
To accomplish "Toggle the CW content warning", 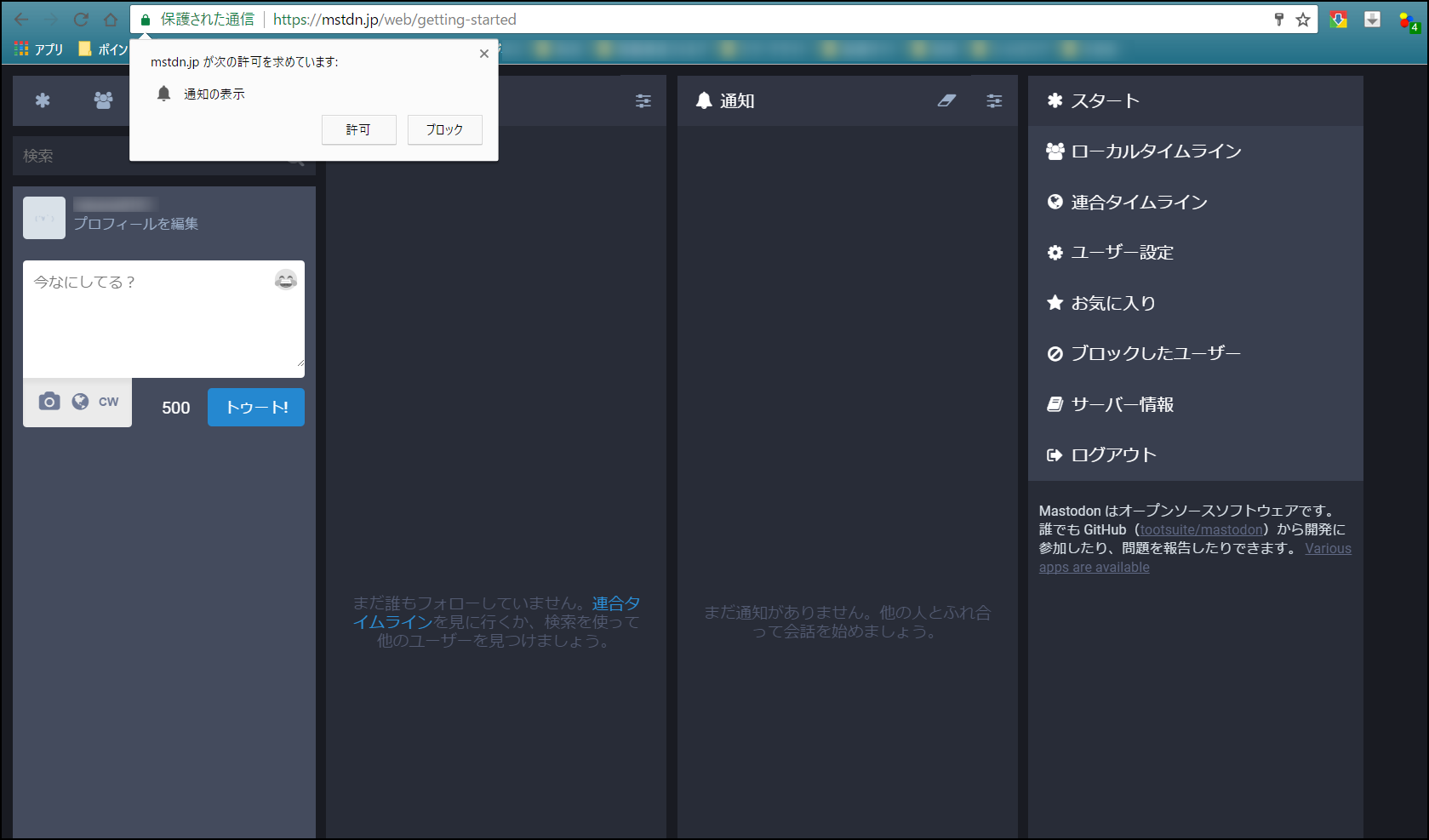I will (x=109, y=402).
